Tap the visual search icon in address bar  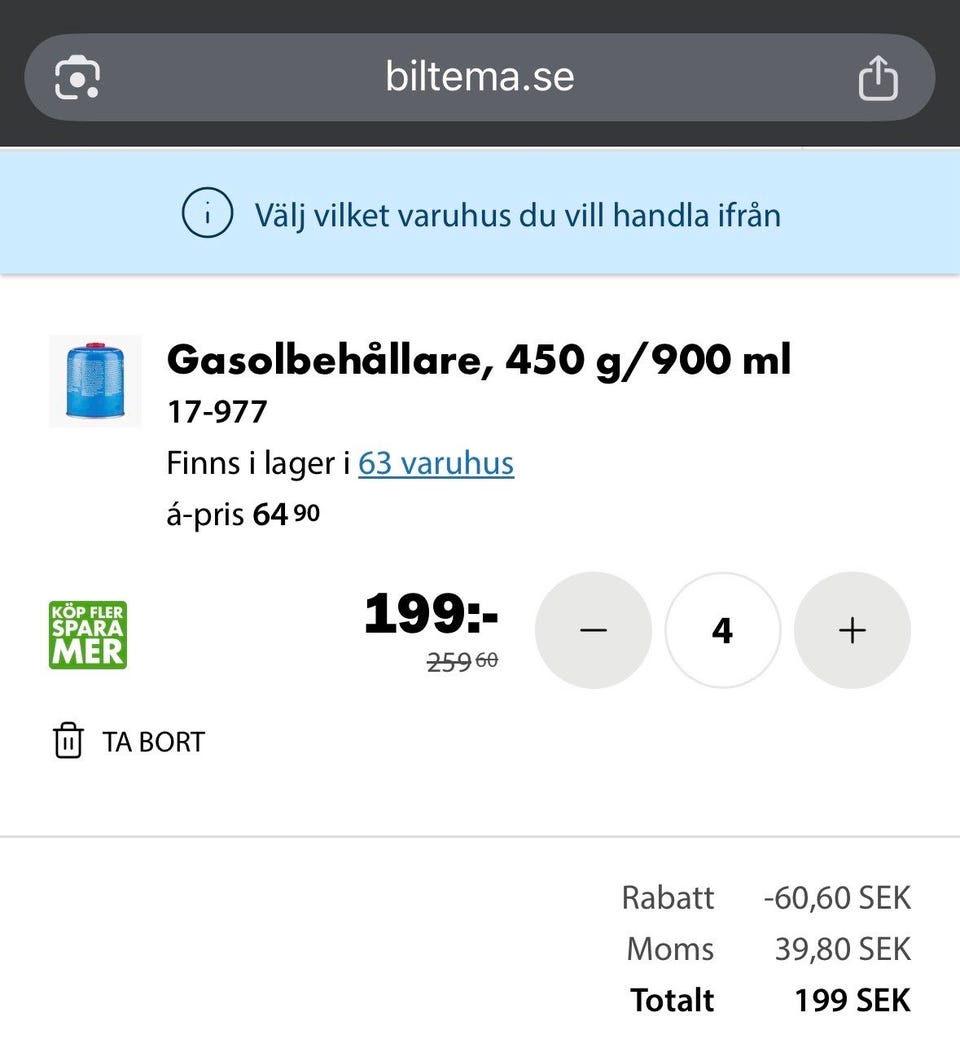(x=77, y=78)
